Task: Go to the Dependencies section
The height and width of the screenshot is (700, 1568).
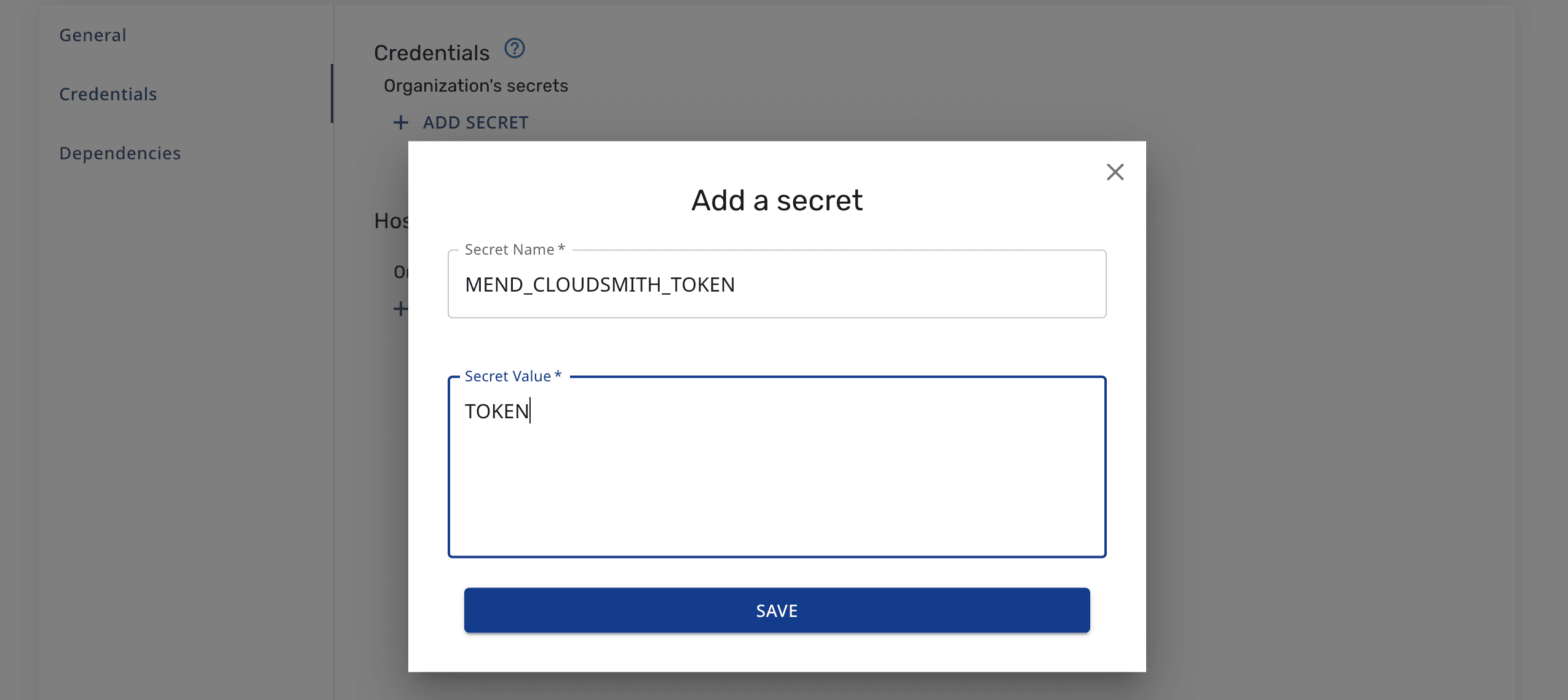Action: click(x=120, y=154)
